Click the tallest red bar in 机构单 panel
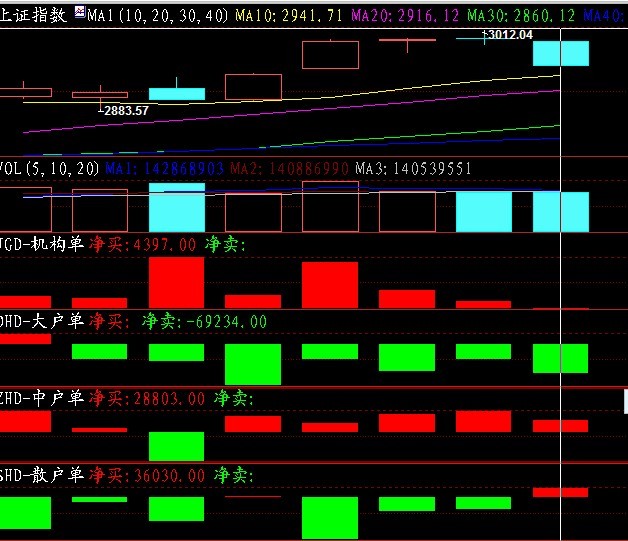 (176, 282)
